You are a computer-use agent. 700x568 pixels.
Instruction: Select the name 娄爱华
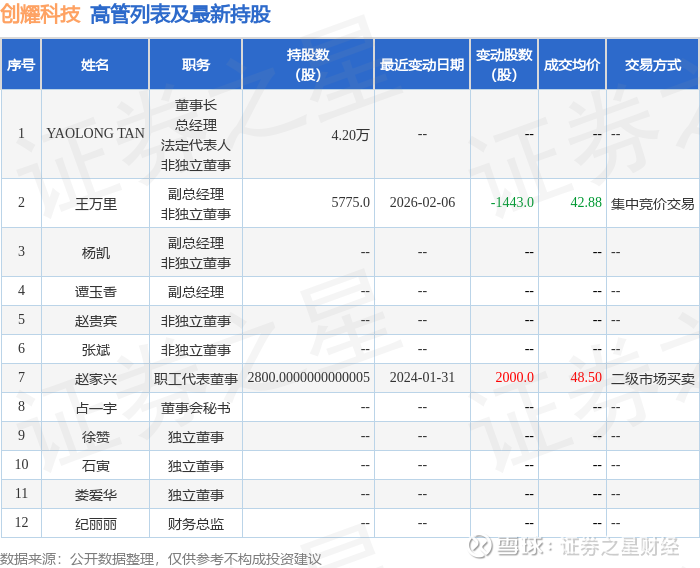coord(96,495)
